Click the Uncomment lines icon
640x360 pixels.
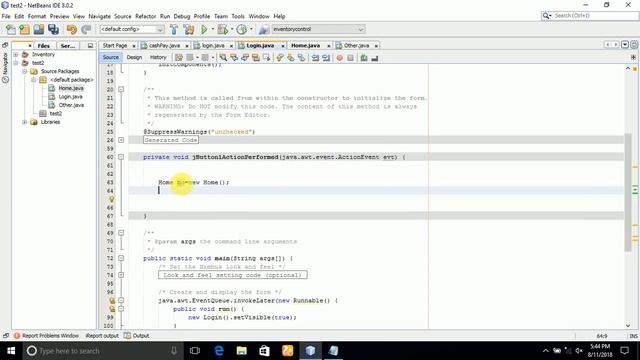375,58
